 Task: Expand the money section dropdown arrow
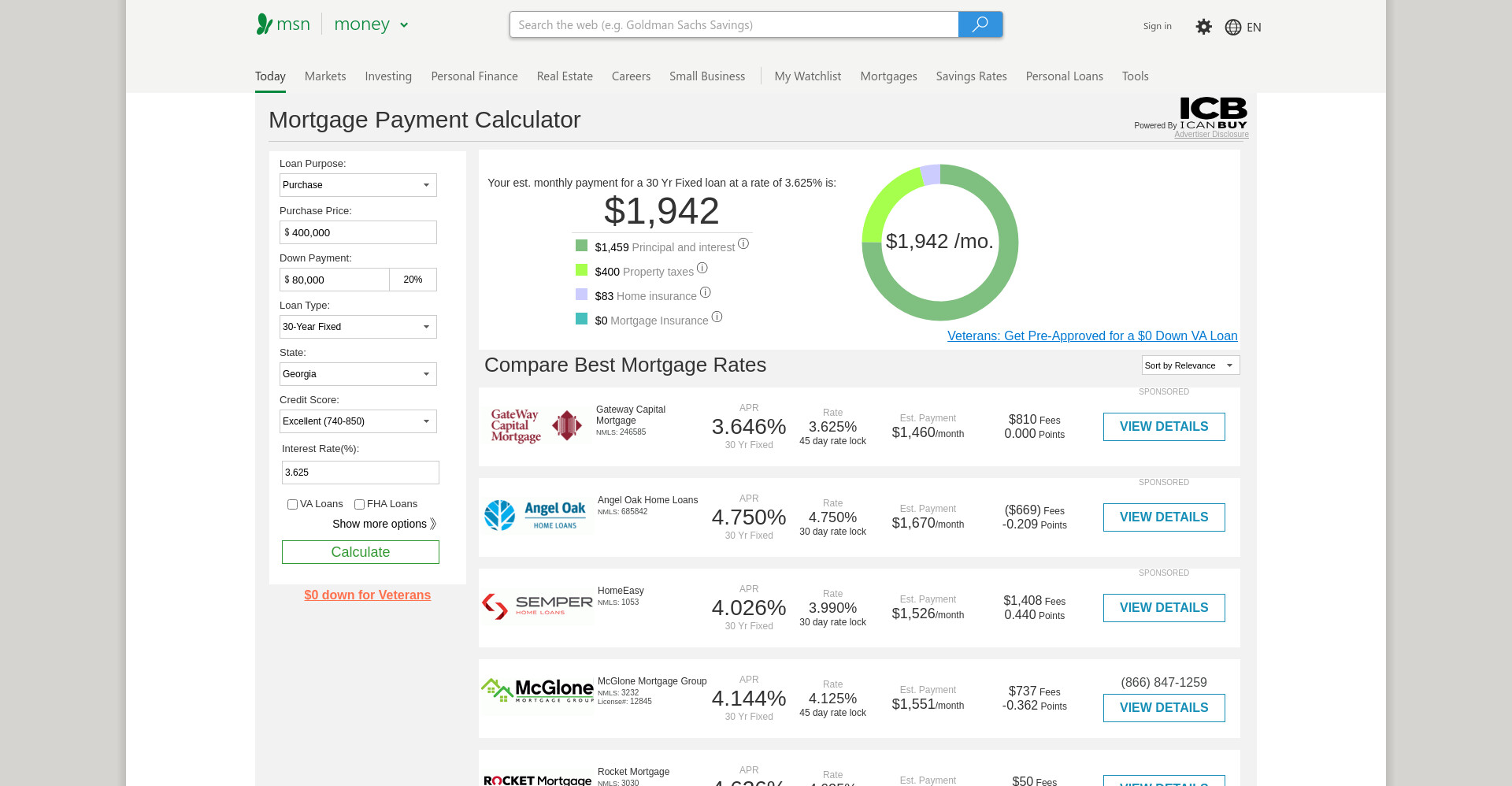click(404, 25)
